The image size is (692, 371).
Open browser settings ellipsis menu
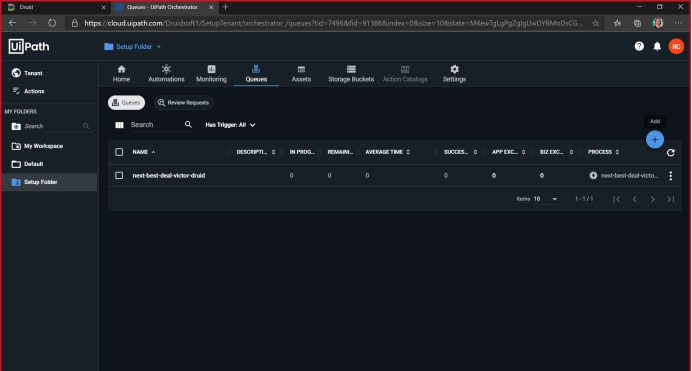pos(678,23)
